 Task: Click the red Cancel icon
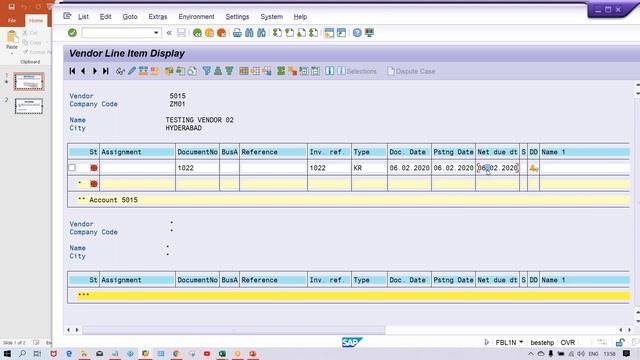tap(222, 33)
